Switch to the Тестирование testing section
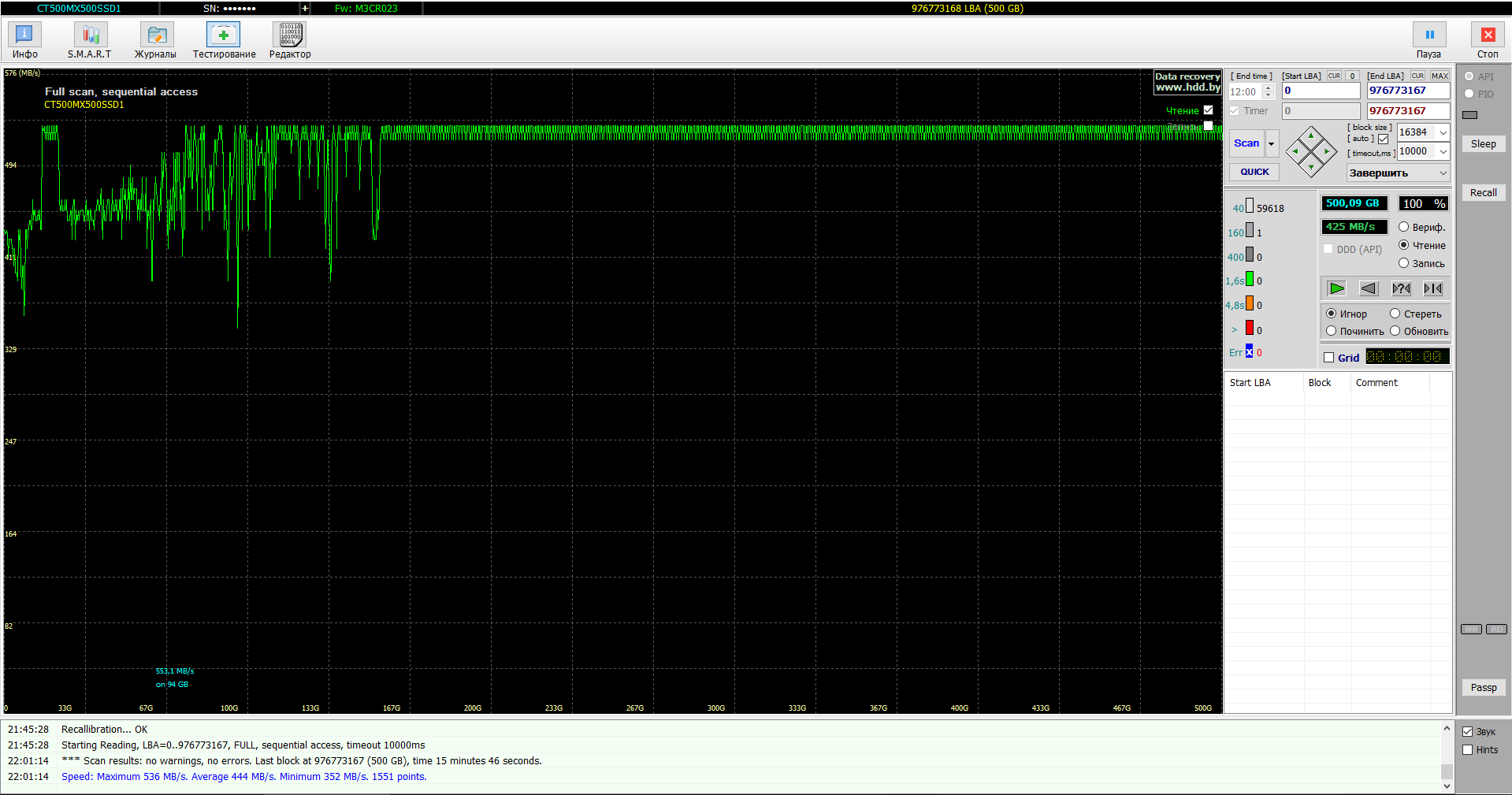The width and height of the screenshot is (1512, 795). [224, 40]
